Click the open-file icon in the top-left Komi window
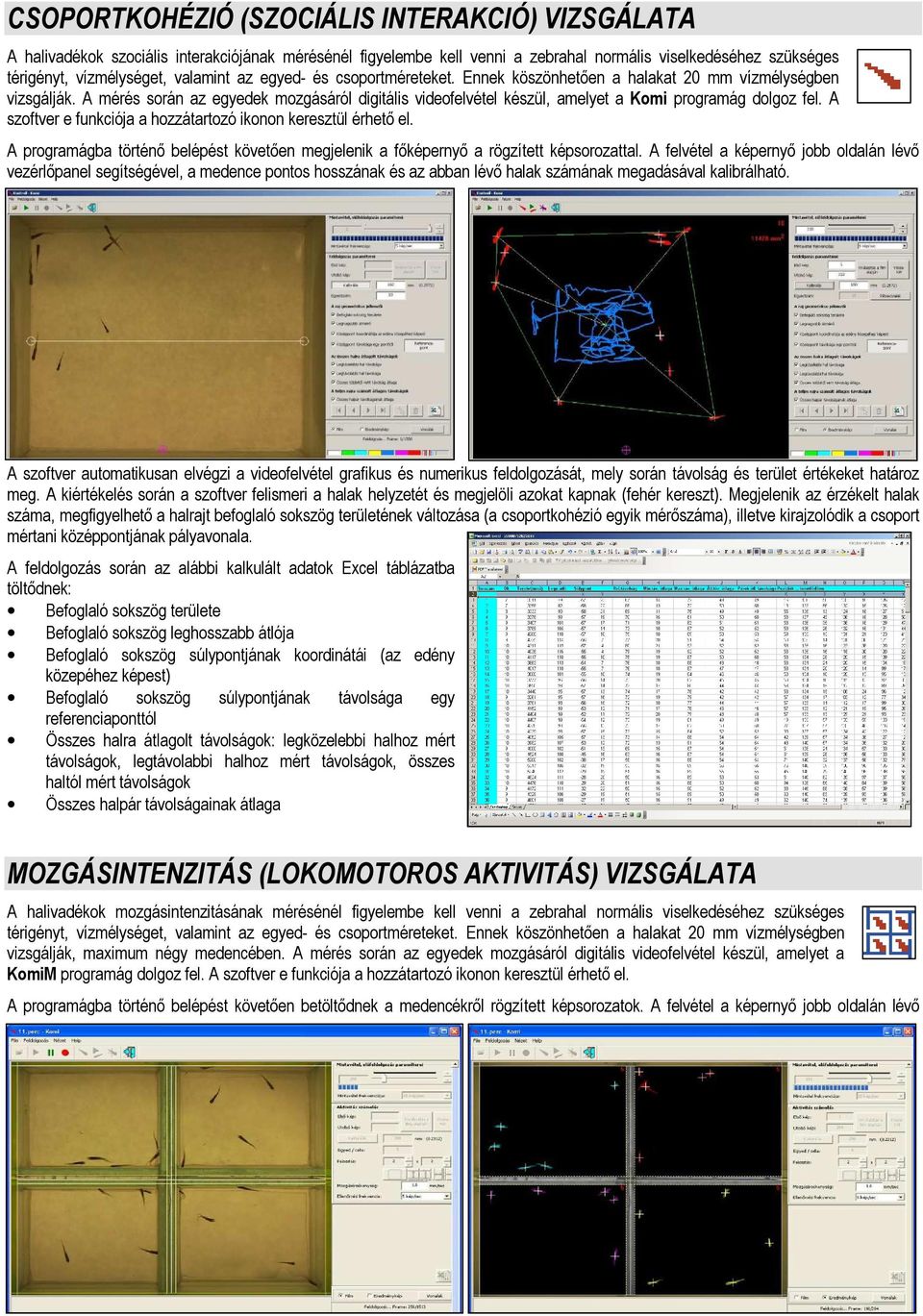The image size is (923, 1316). [15, 208]
